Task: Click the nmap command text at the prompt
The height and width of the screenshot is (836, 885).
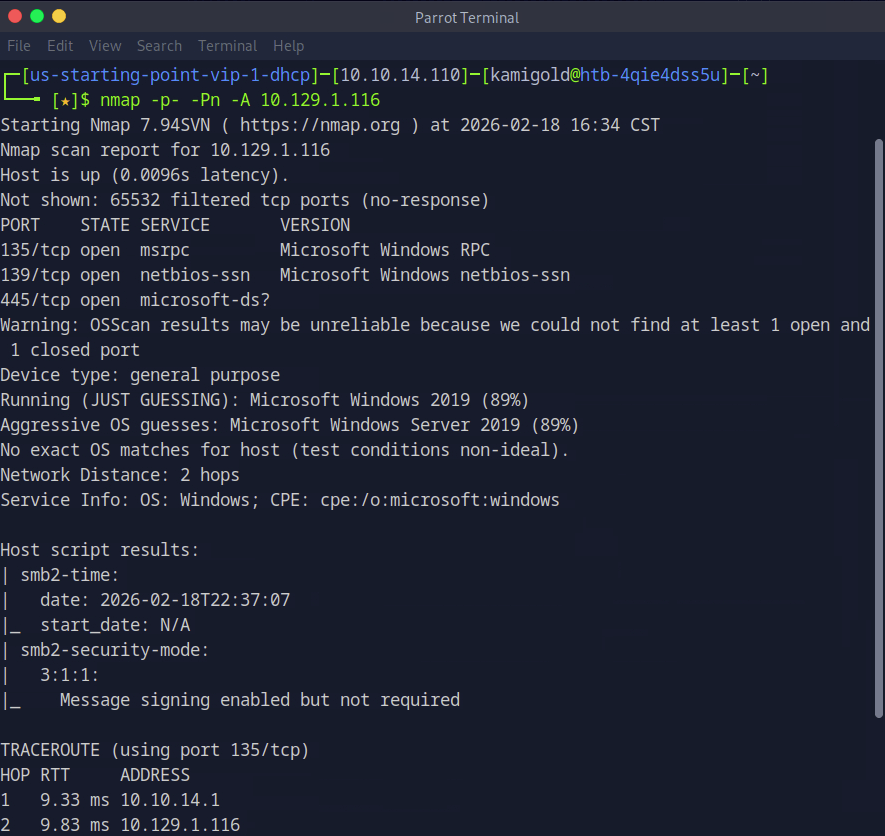Action: 240,100
